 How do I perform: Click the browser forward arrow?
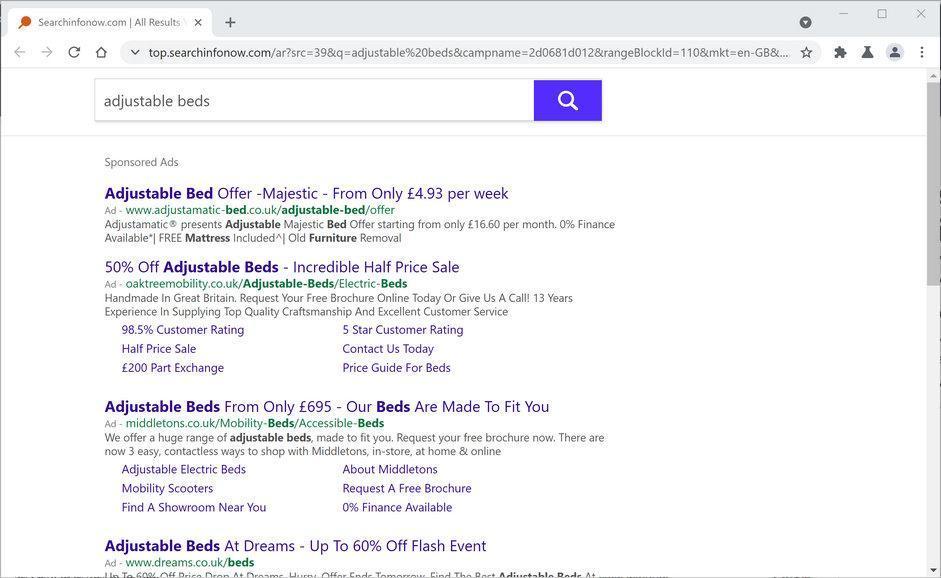click(x=47, y=52)
